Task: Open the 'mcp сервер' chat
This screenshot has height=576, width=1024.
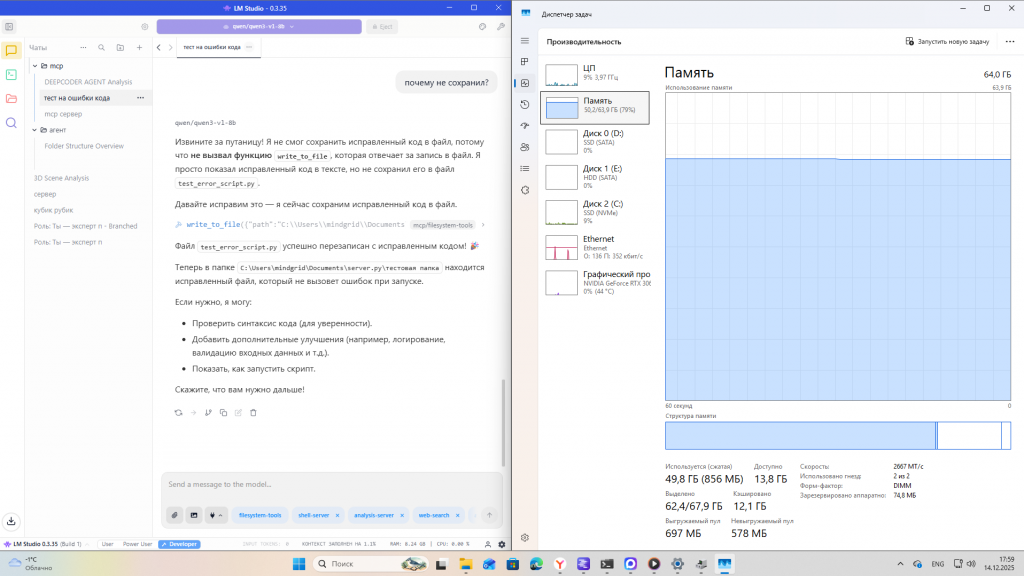Action: point(63,114)
